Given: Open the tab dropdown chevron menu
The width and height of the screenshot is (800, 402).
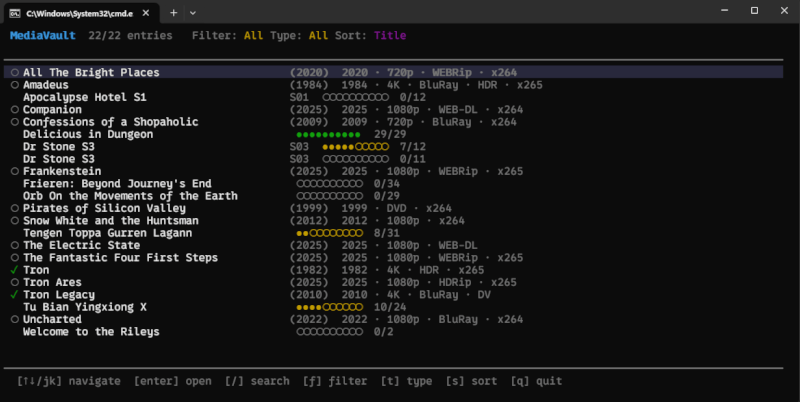Looking at the screenshot, I should [x=193, y=12].
